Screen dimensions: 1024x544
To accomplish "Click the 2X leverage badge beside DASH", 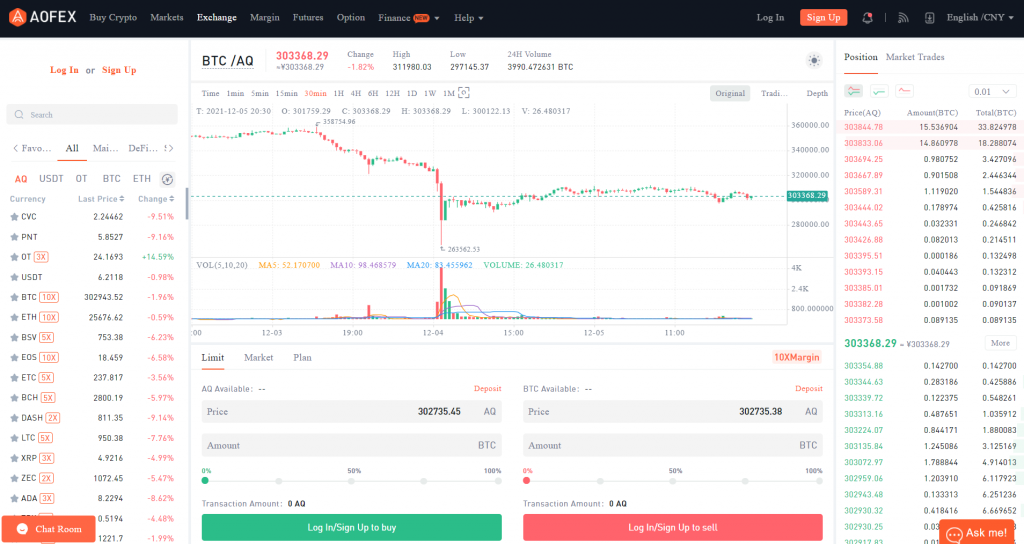I will 53,418.
